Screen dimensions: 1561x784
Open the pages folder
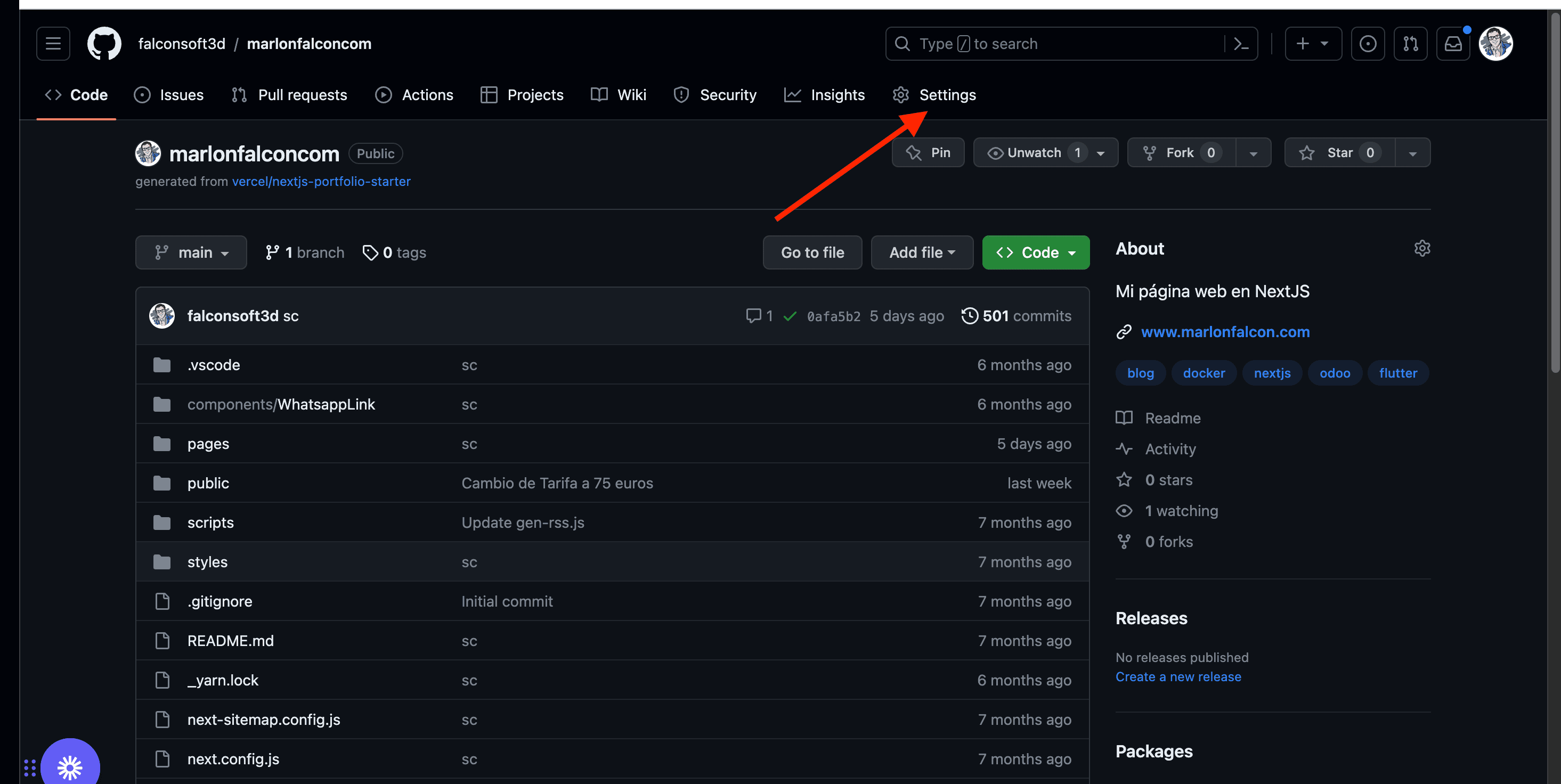point(208,444)
